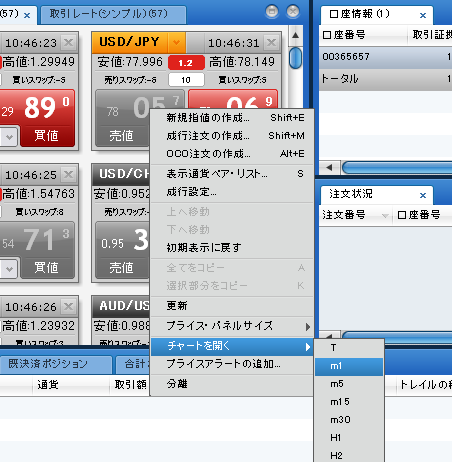Viewport: 452px width, 462px height.
Task: Close the 10:46:26 price panel
Action: (68, 306)
